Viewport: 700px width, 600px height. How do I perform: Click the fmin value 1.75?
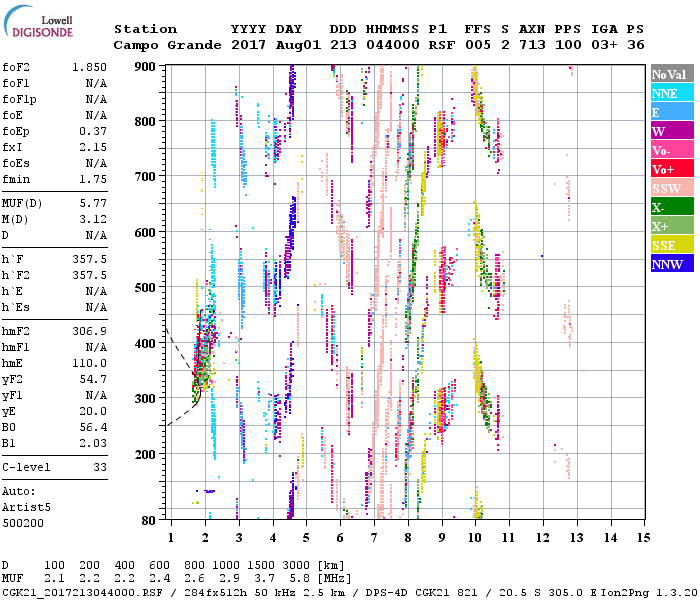(93, 180)
